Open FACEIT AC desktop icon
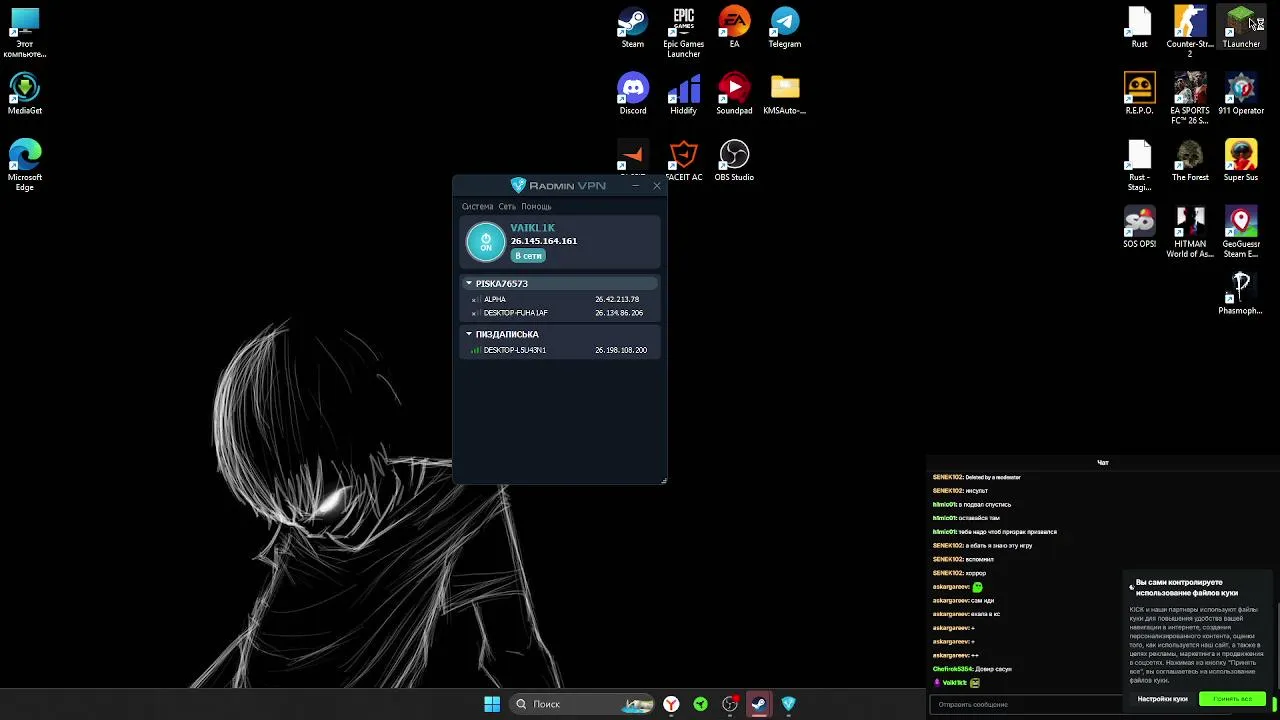 [684, 161]
